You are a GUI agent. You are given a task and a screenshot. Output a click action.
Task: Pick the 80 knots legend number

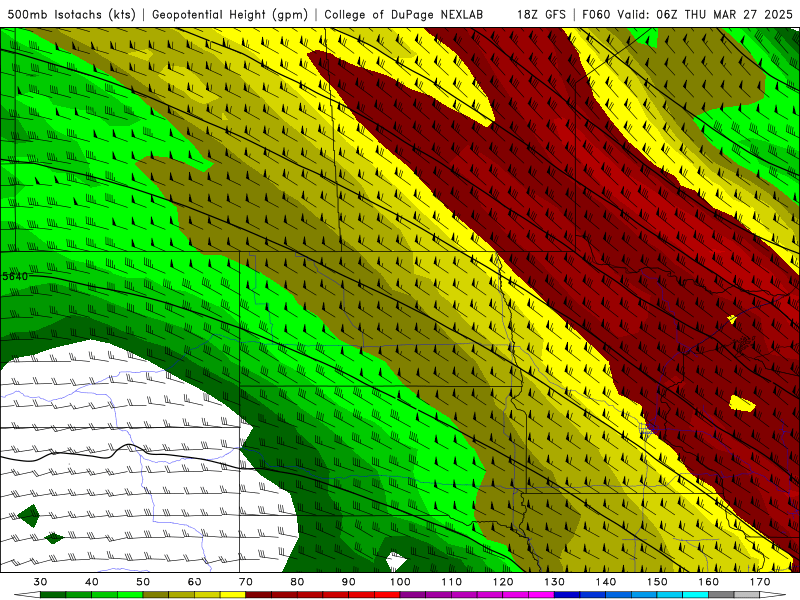[x=297, y=582]
